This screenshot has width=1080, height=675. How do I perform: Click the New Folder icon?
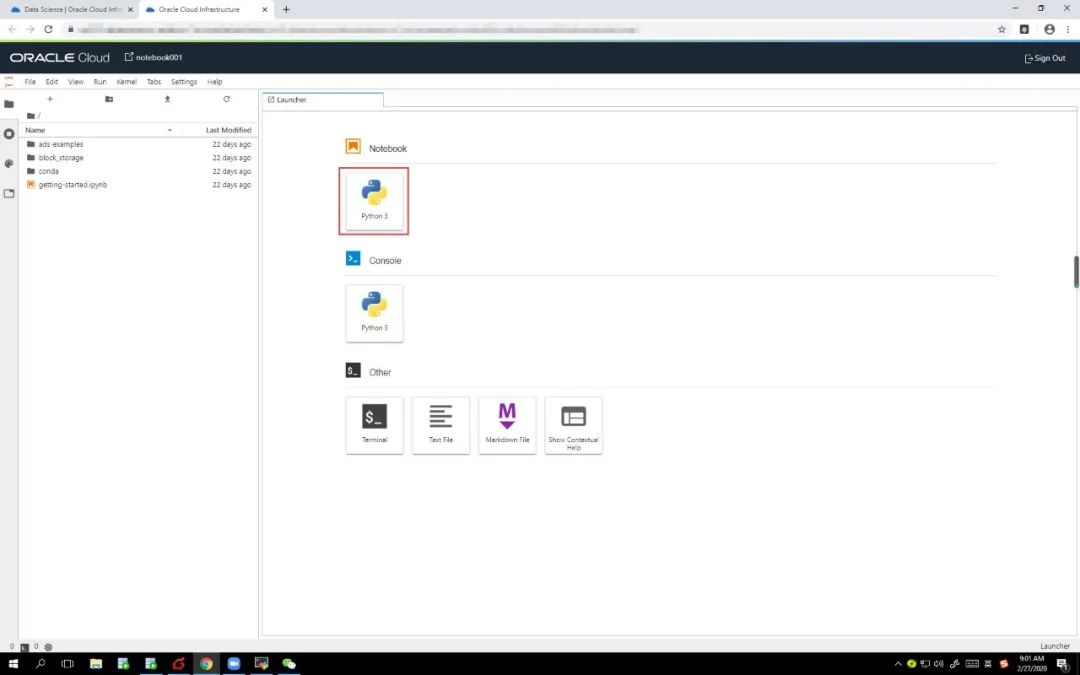click(x=109, y=99)
